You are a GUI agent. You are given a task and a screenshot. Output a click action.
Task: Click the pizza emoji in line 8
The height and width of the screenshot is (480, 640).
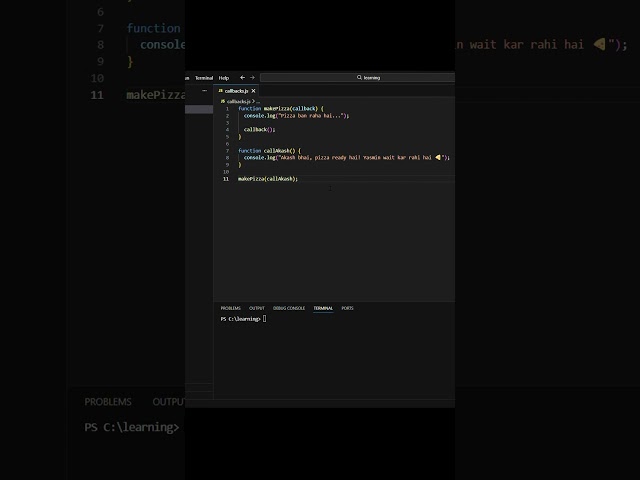tap(438, 157)
